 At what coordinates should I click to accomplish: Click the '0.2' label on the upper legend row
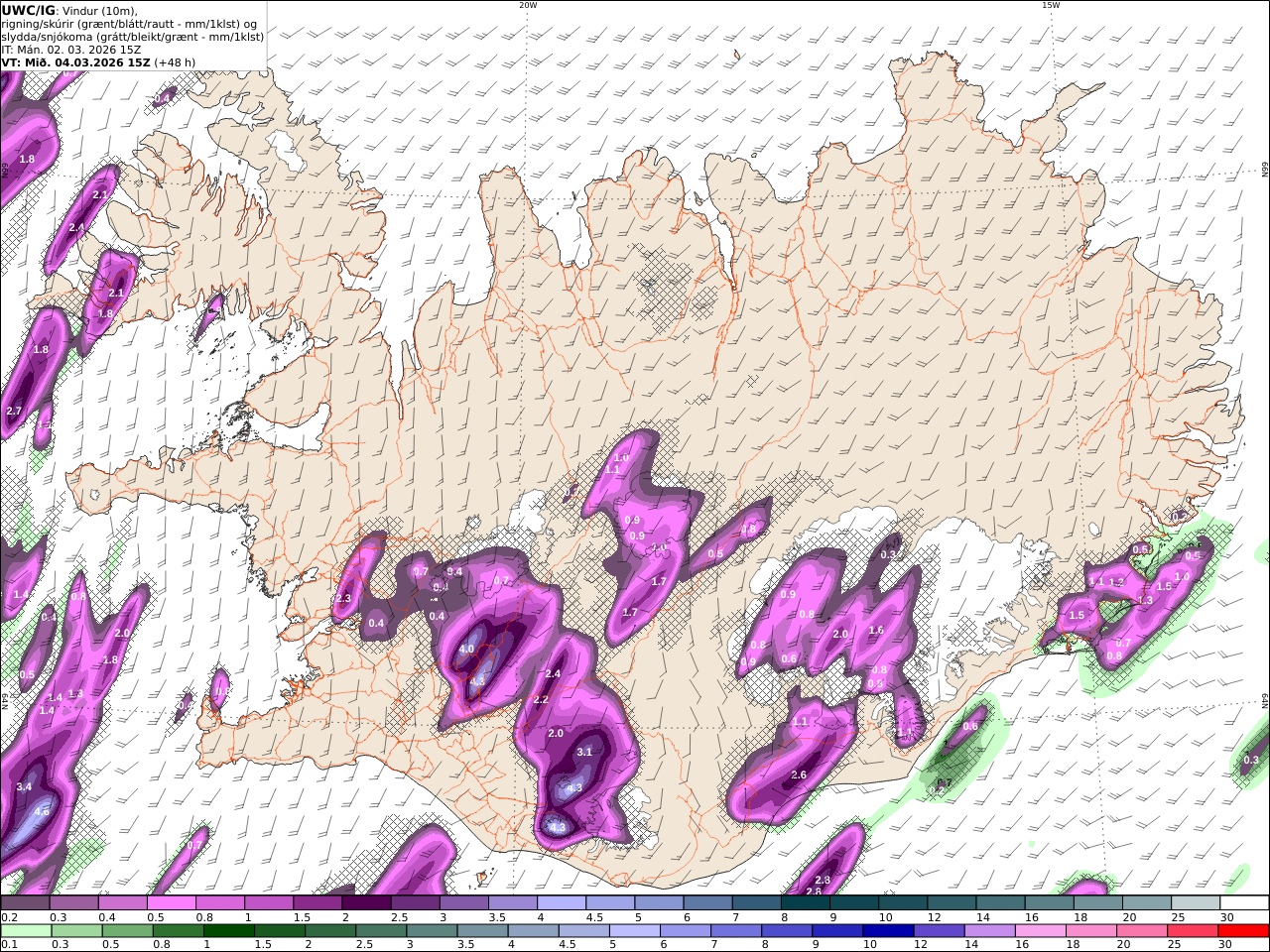point(8,917)
